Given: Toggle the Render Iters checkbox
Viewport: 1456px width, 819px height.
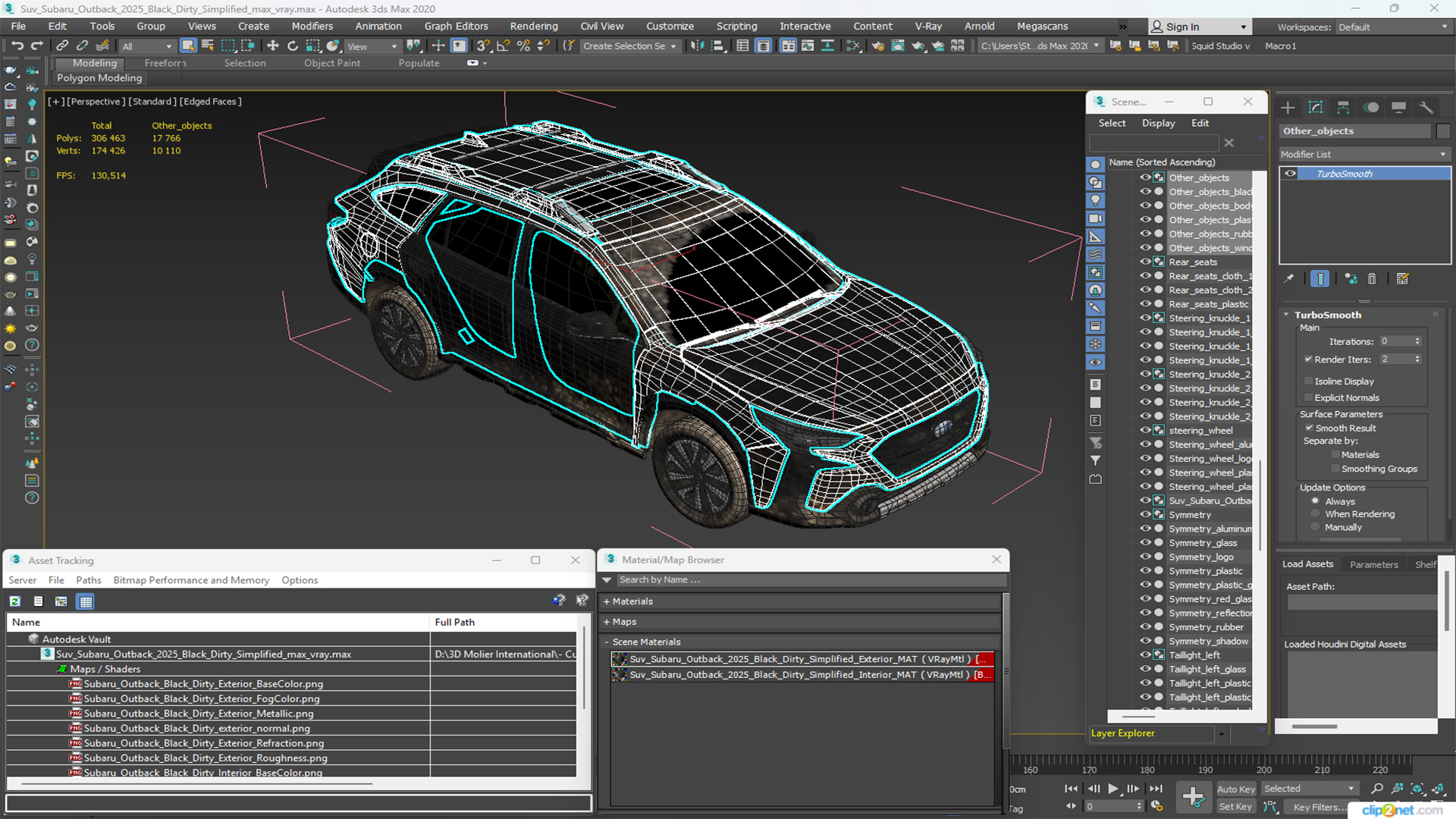Looking at the screenshot, I should (1308, 359).
